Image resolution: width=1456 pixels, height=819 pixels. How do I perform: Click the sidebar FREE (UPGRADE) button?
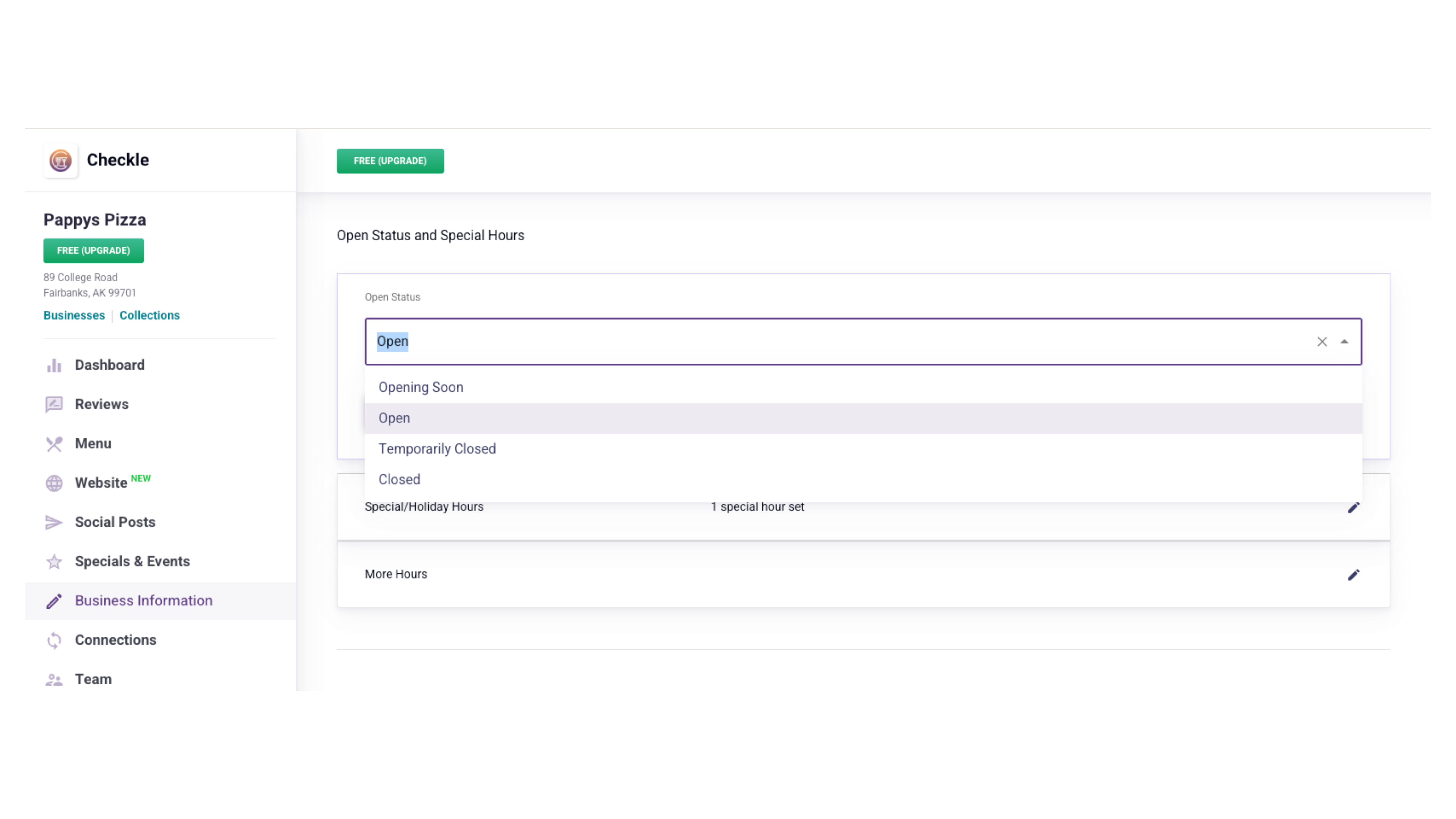[94, 251]
